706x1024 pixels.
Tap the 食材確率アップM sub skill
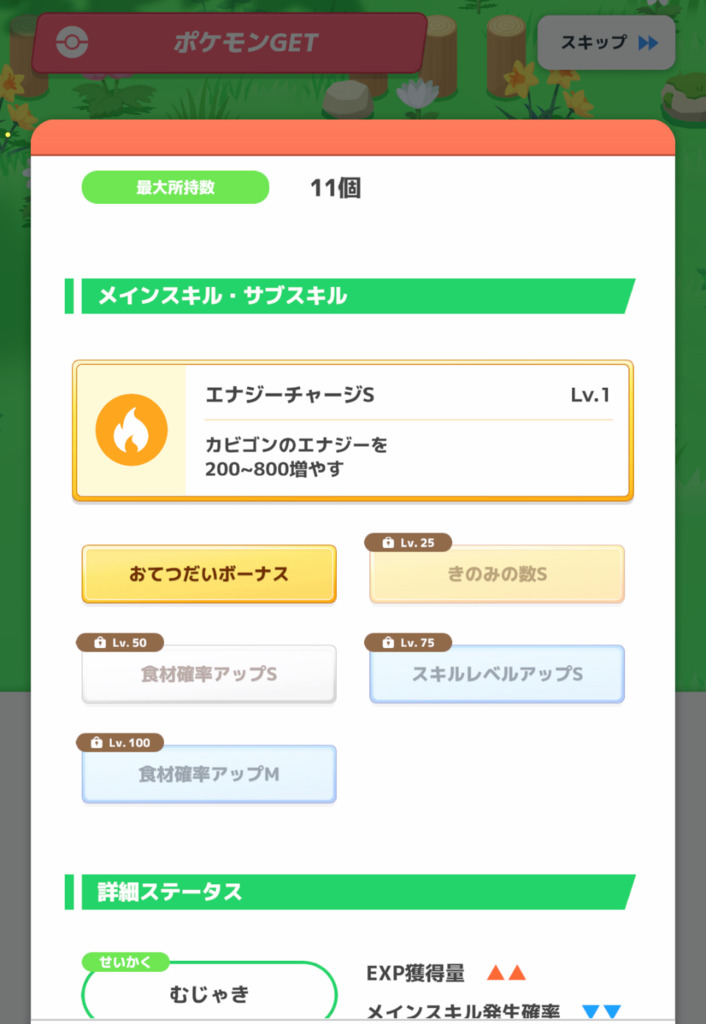209,775
